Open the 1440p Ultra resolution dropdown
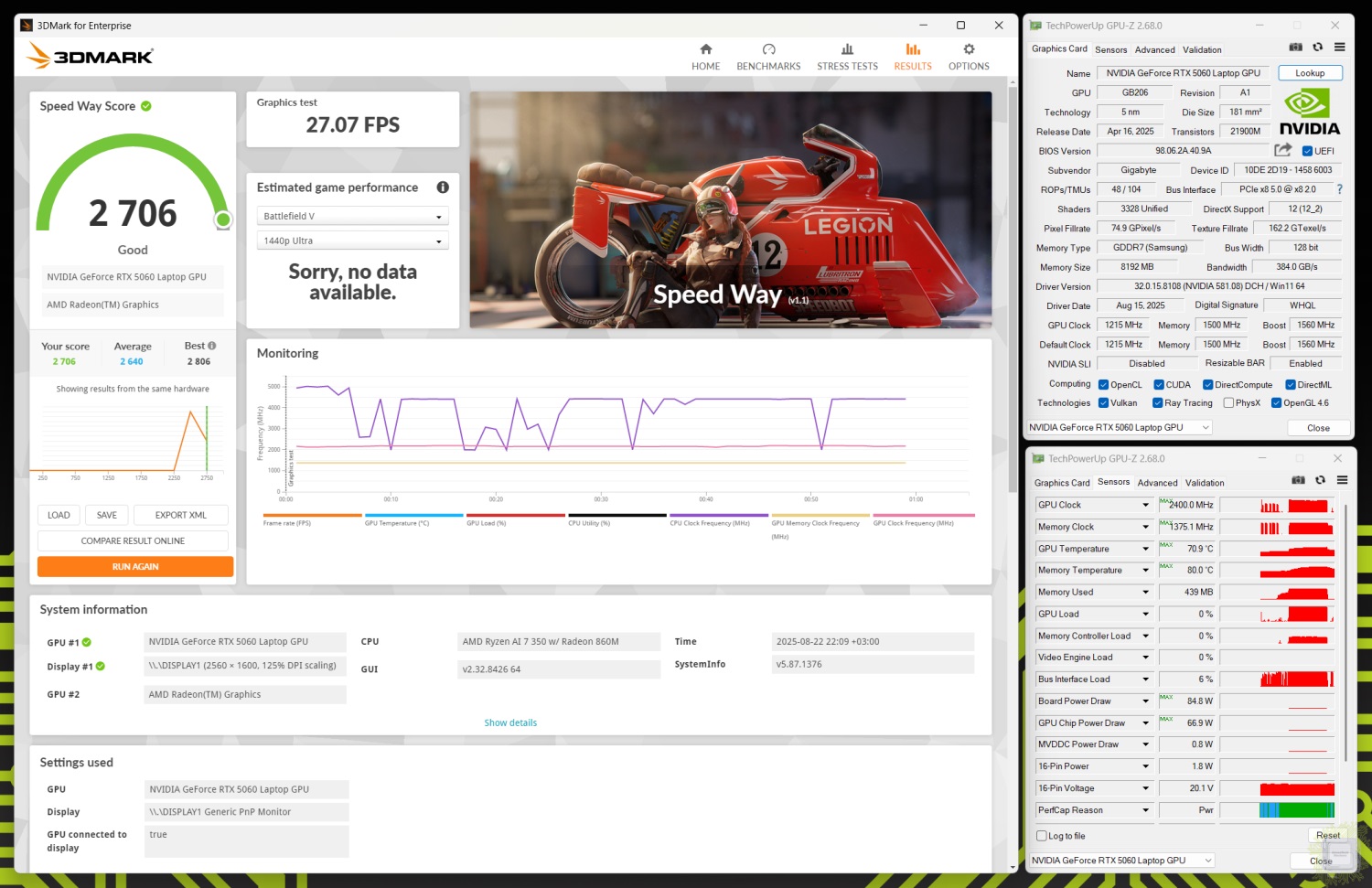The image size is (1372, 888). pyautogui.click(x=352, y=241)
